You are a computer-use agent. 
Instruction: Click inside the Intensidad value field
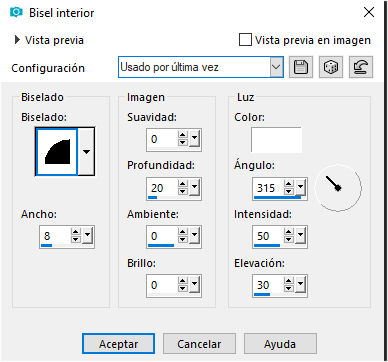pyautogui.click(x=268, y=236)
